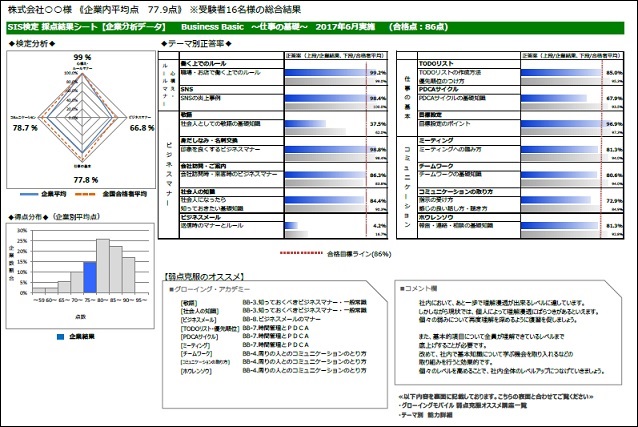Click the 81.3% value in ホウレンソウ row

pyautogui.click(x=614, y=226)
